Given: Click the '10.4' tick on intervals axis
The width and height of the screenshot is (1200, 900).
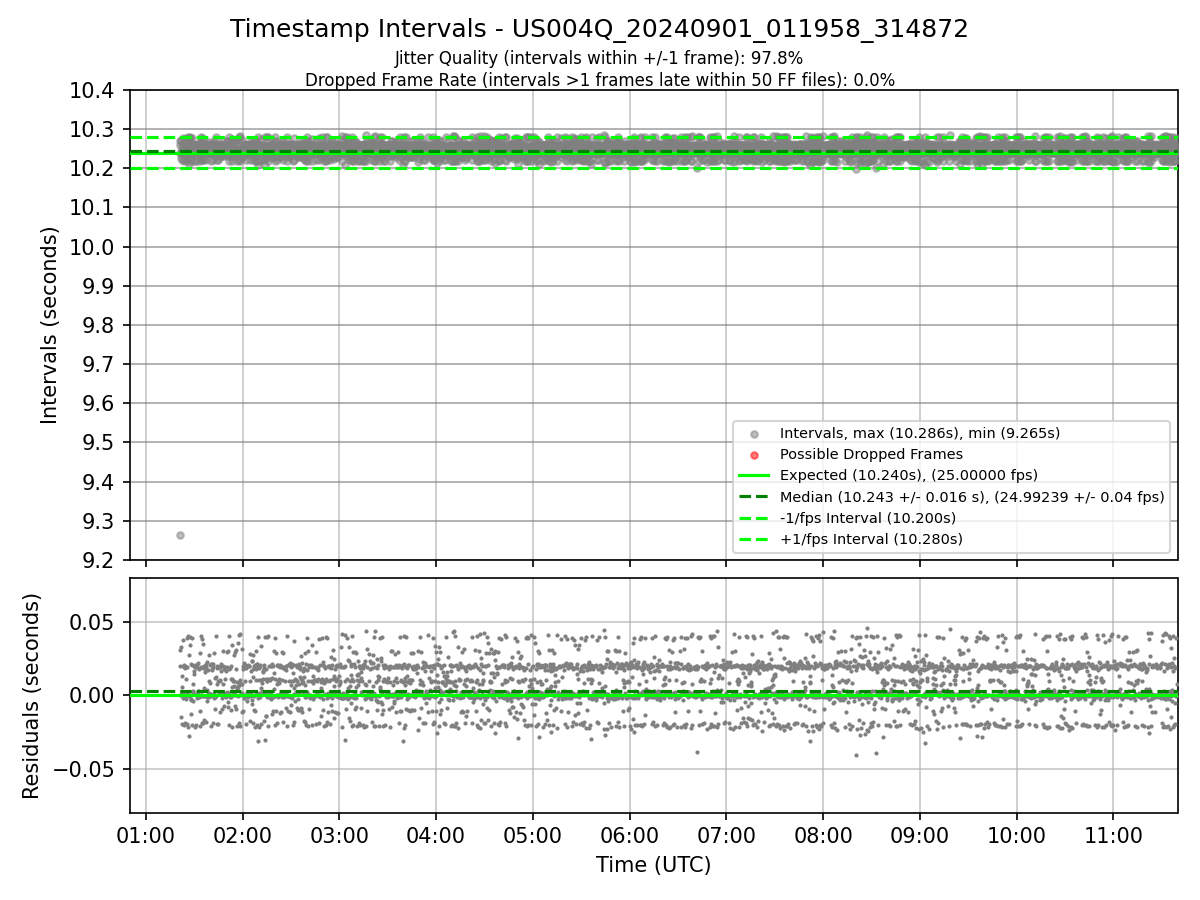Looking at the screenshot, I should pyautogui.click(x=94, y=91).
